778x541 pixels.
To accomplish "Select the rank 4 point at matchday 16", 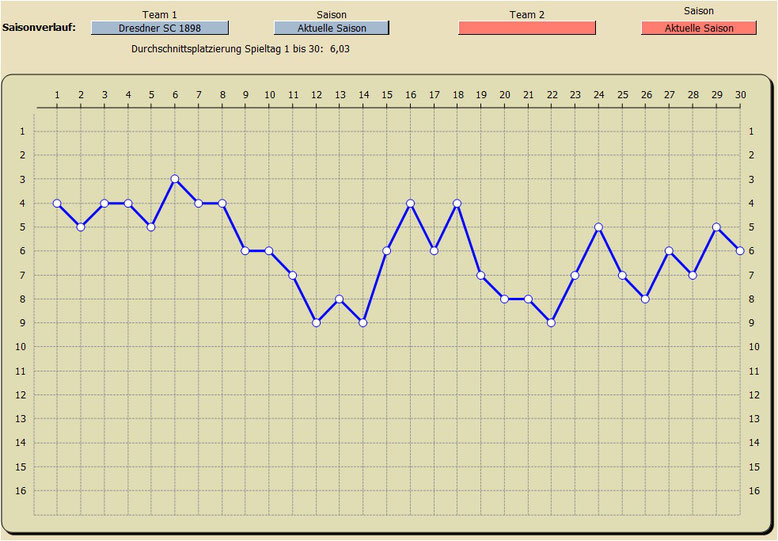I will pos(410,203).
